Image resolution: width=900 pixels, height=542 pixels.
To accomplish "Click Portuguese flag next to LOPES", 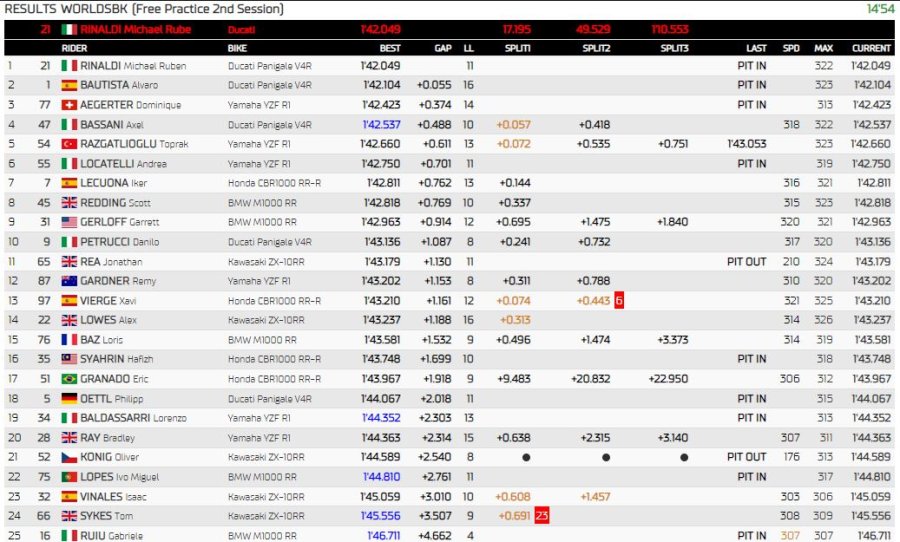I will [69, 477].
